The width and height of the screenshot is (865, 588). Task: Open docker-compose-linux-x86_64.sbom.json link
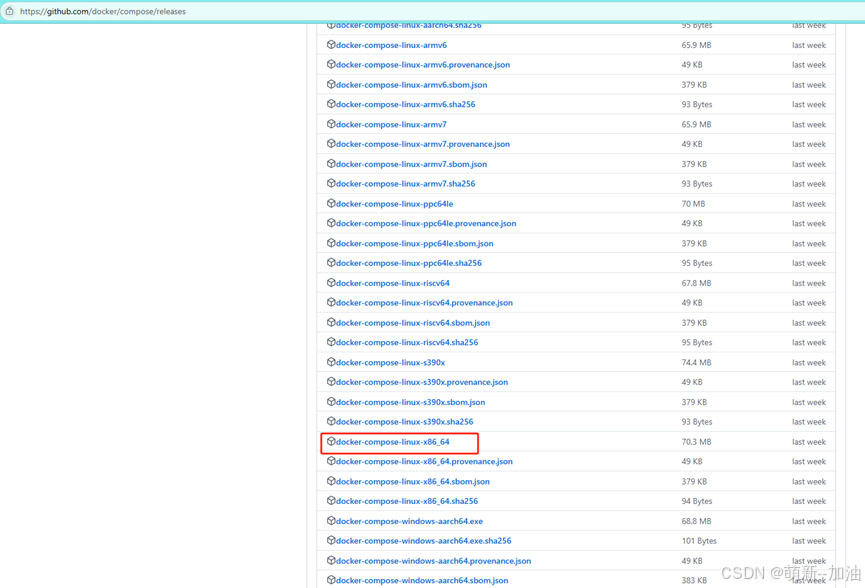(x=413, y=482)
